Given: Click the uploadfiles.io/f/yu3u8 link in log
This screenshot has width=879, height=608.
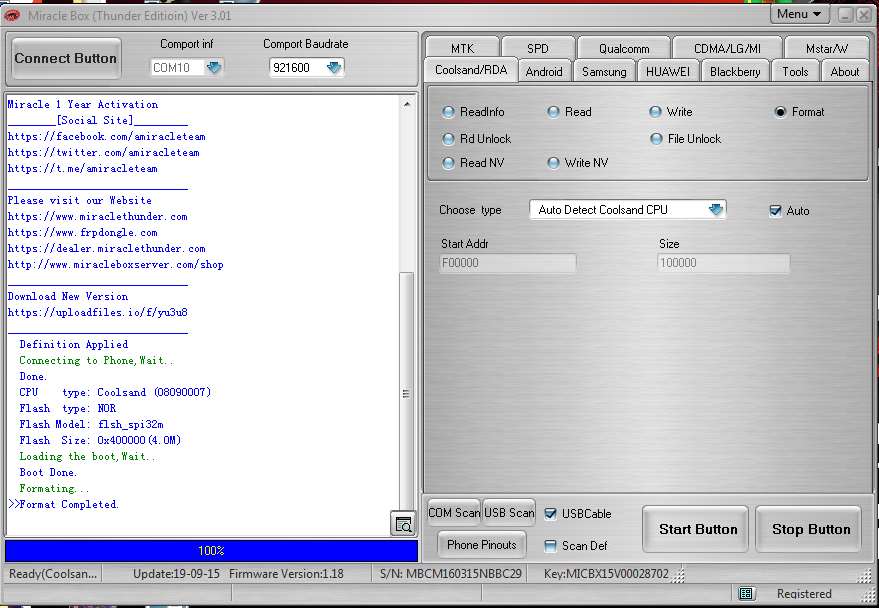Looking at the screenshot, I should (98, 313).
